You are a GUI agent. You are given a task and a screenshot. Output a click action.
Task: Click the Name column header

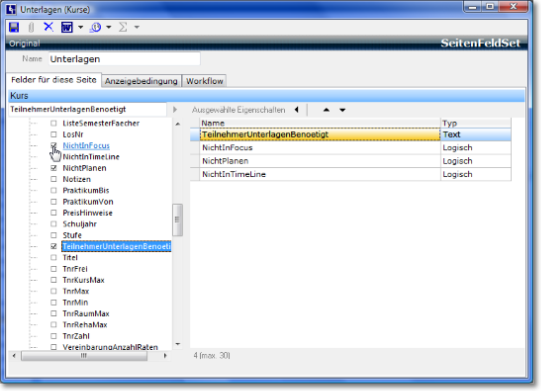pos(320,123)
